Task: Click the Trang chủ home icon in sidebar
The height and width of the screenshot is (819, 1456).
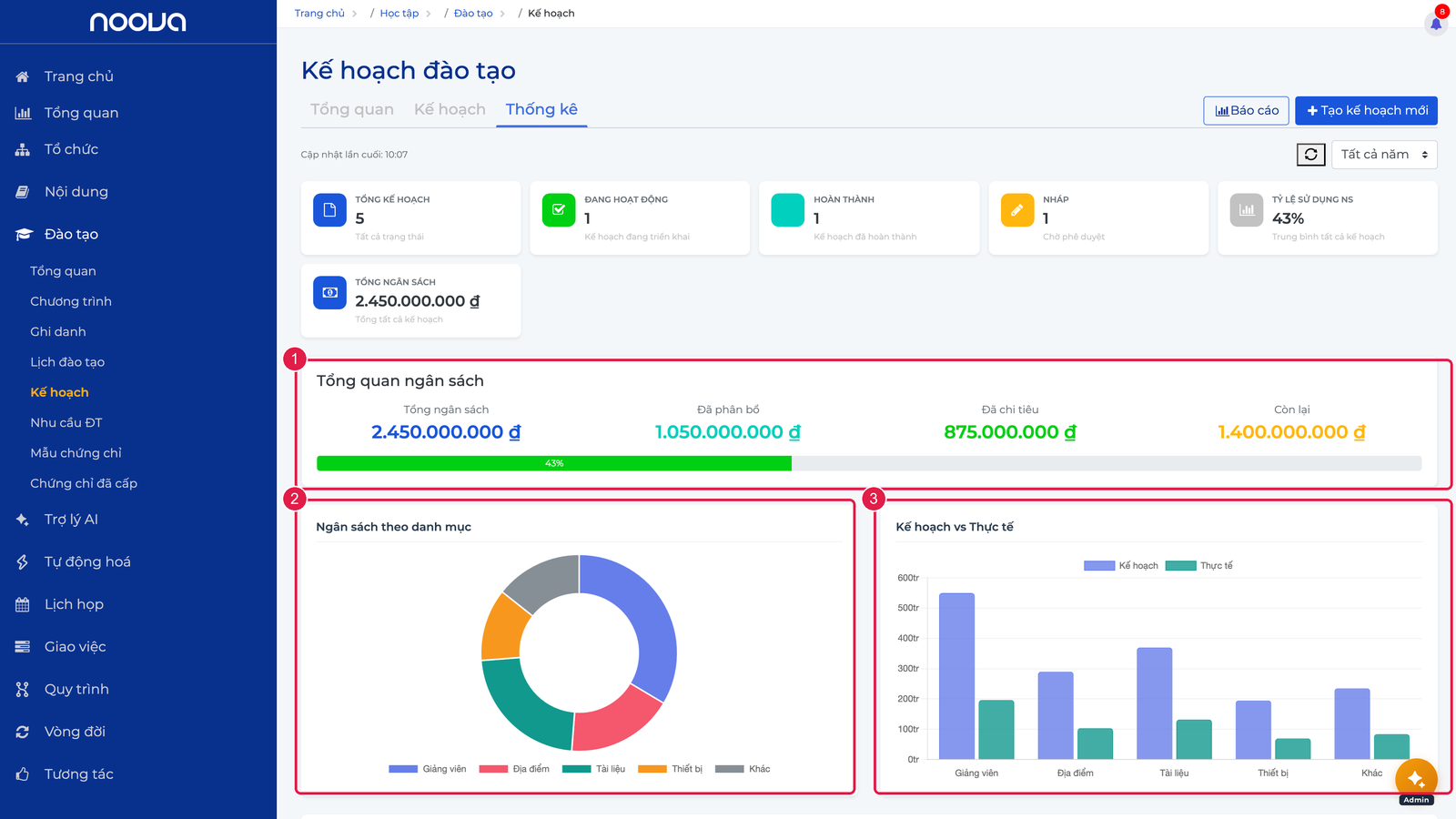Action: [x=23, y=76]
